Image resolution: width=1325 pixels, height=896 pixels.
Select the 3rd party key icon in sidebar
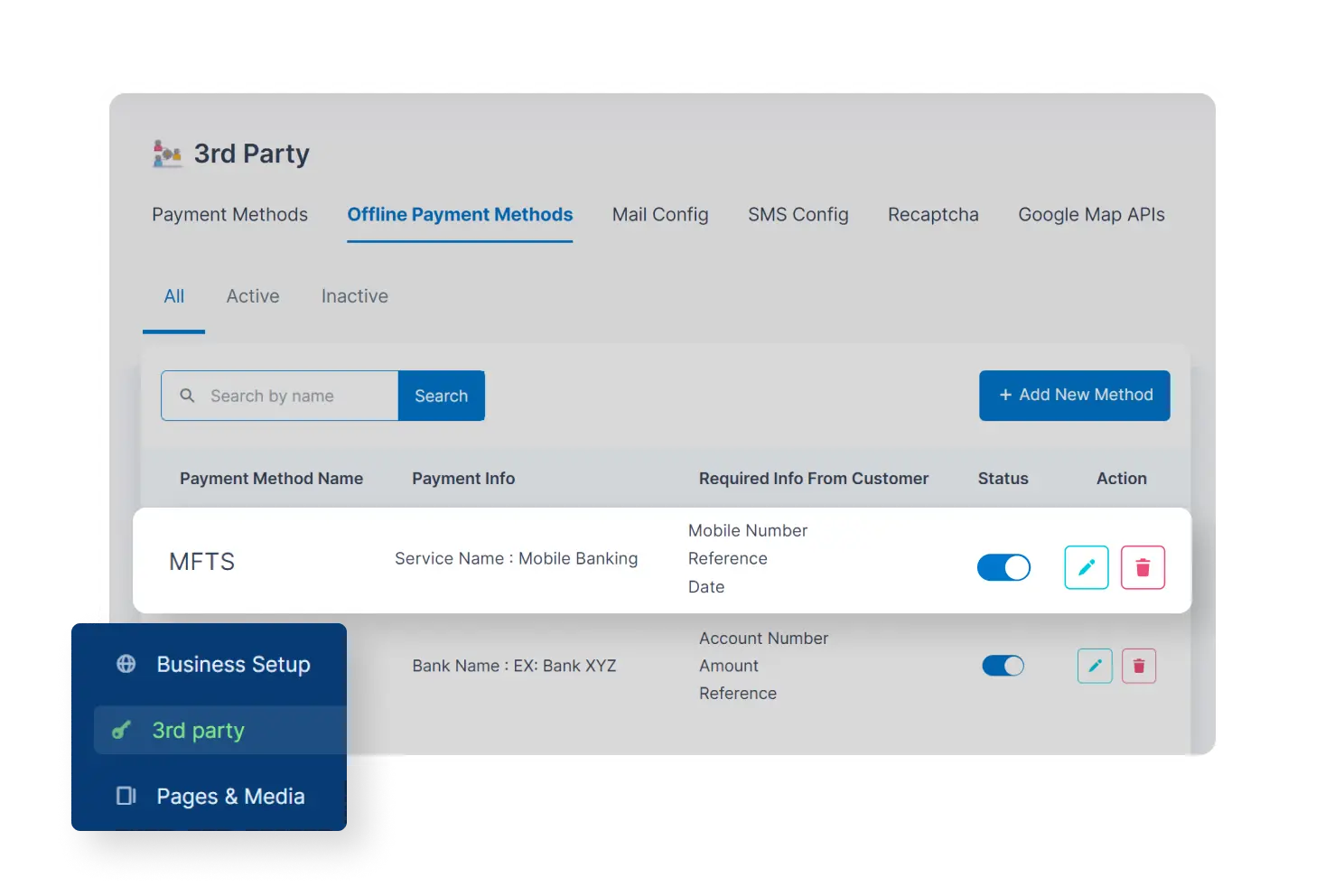pos(123,730)
